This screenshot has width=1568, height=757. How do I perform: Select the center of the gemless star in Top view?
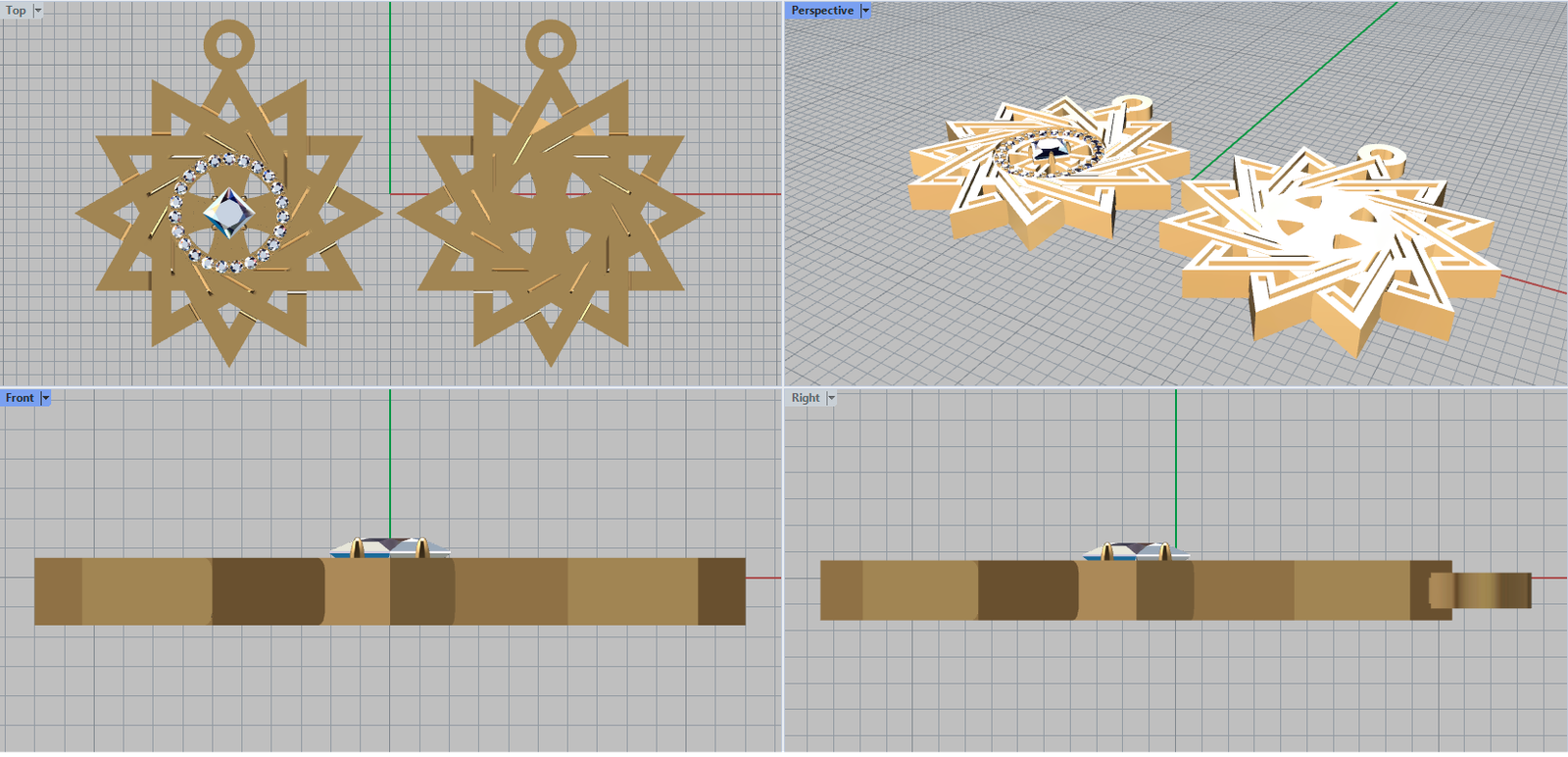click(551, 211)
